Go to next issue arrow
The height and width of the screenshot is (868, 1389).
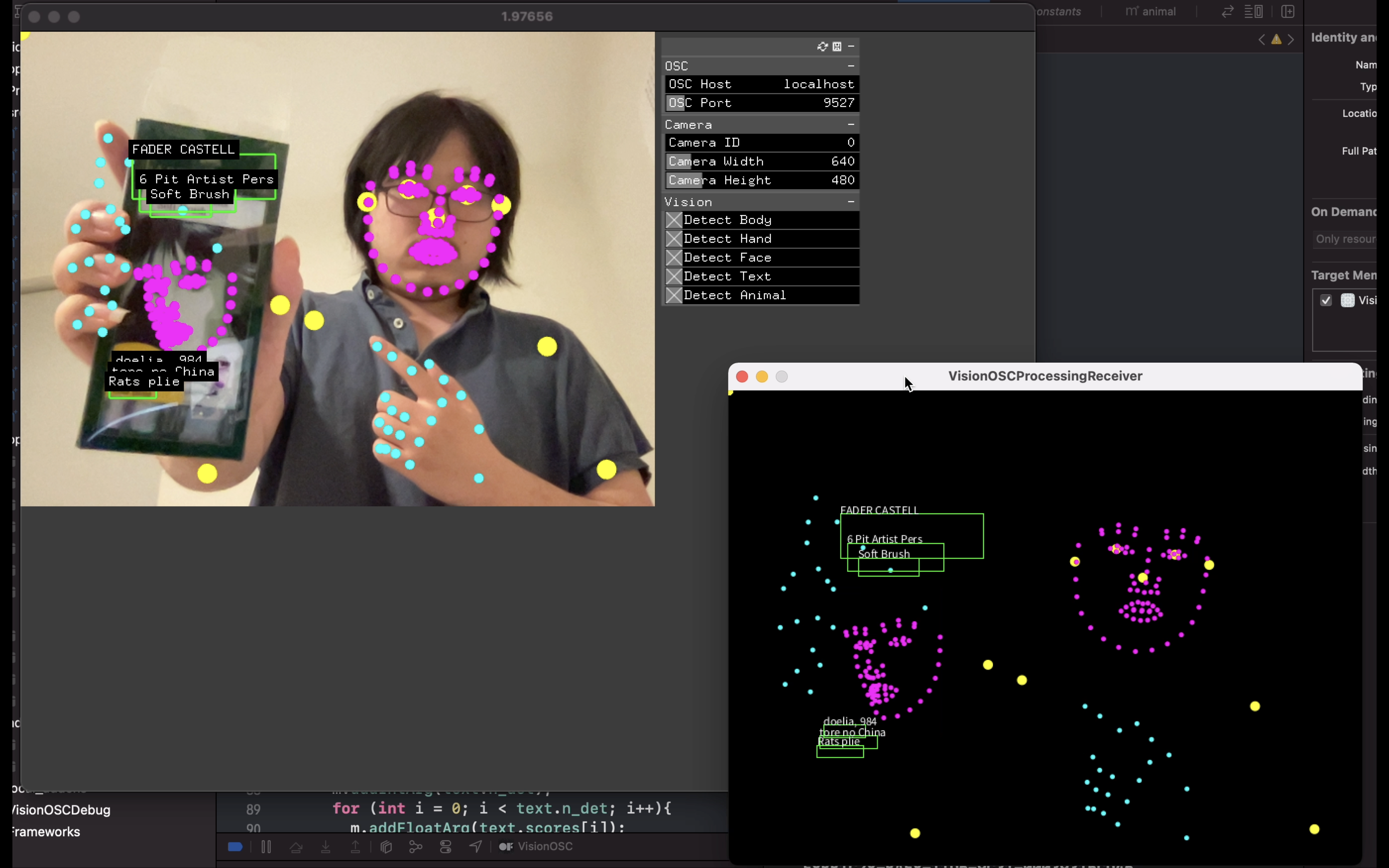pyautogui.click(x=1291, y=40)
